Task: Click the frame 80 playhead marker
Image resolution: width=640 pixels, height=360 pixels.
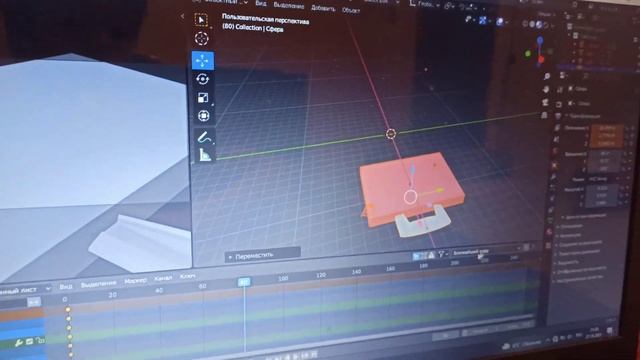Action: click(x=244, y=282)
